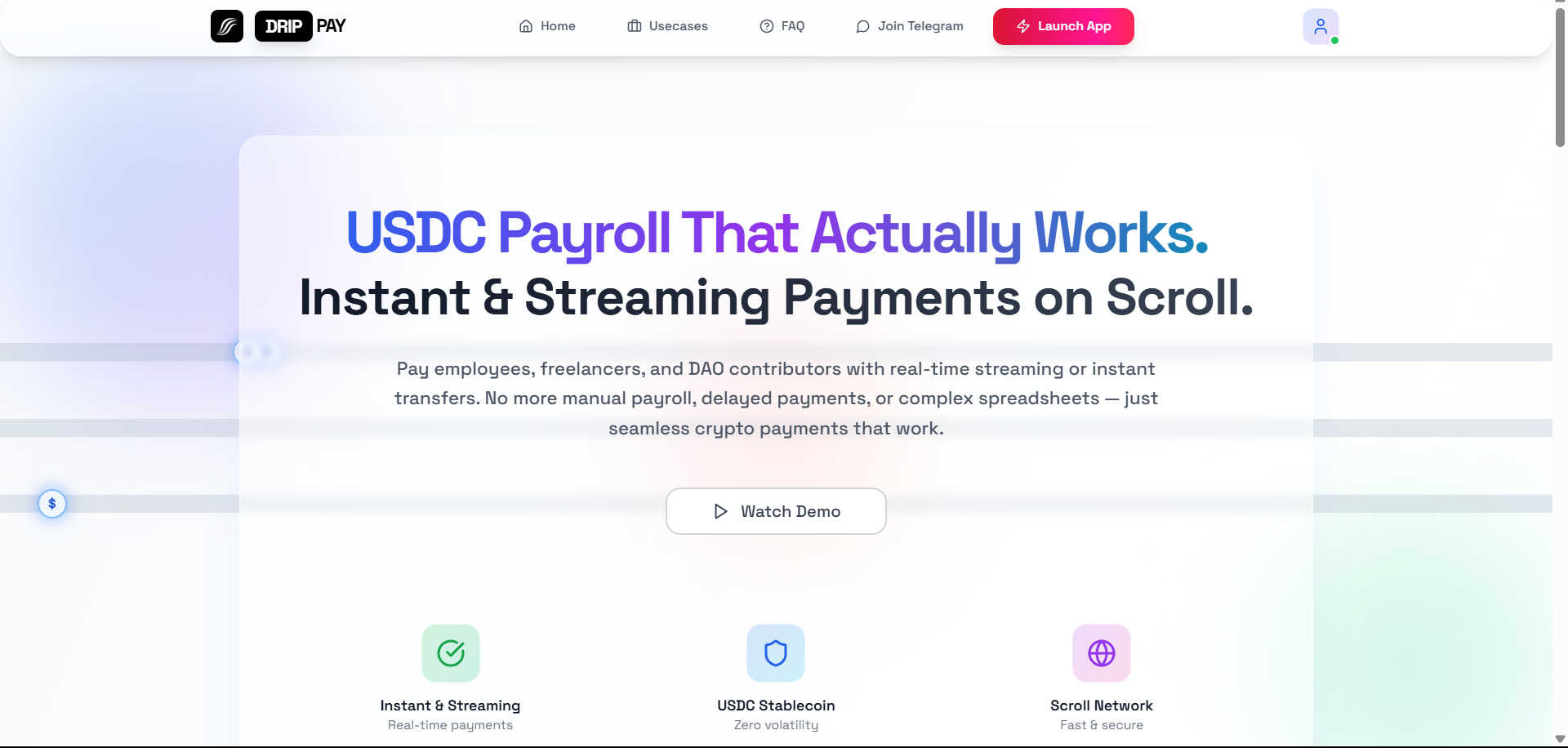Open the Join Telegram link
The image size is (1568, 748).
[x=910, y=26]
